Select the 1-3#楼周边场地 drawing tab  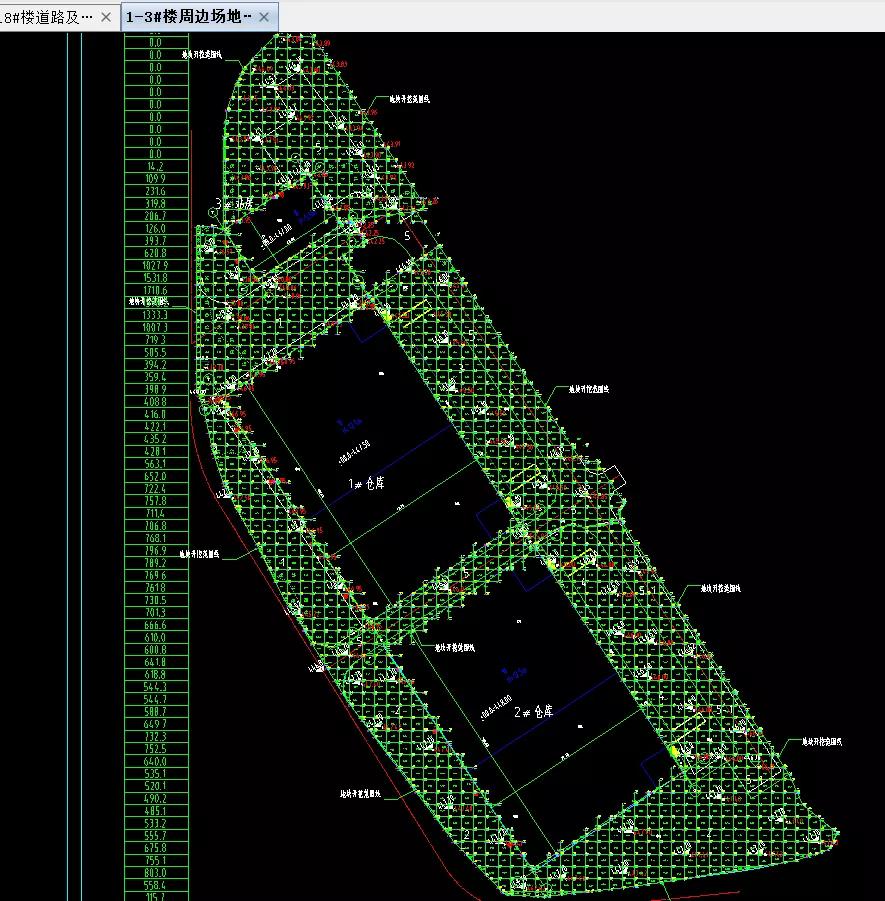click(188, 17)
